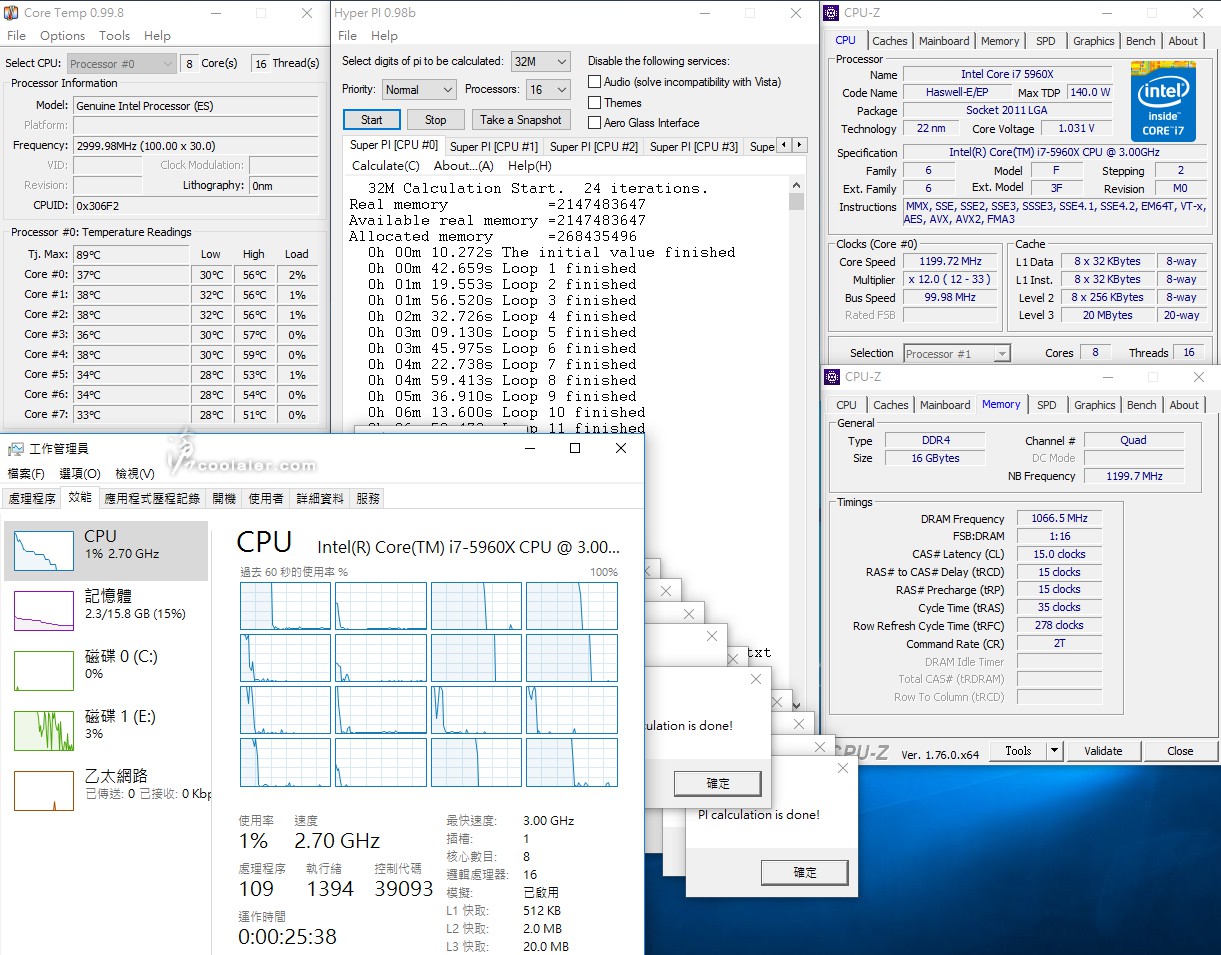Open Core Temp File menu
The width and height of the screenshot is (1221, 955).
point(17,35)
